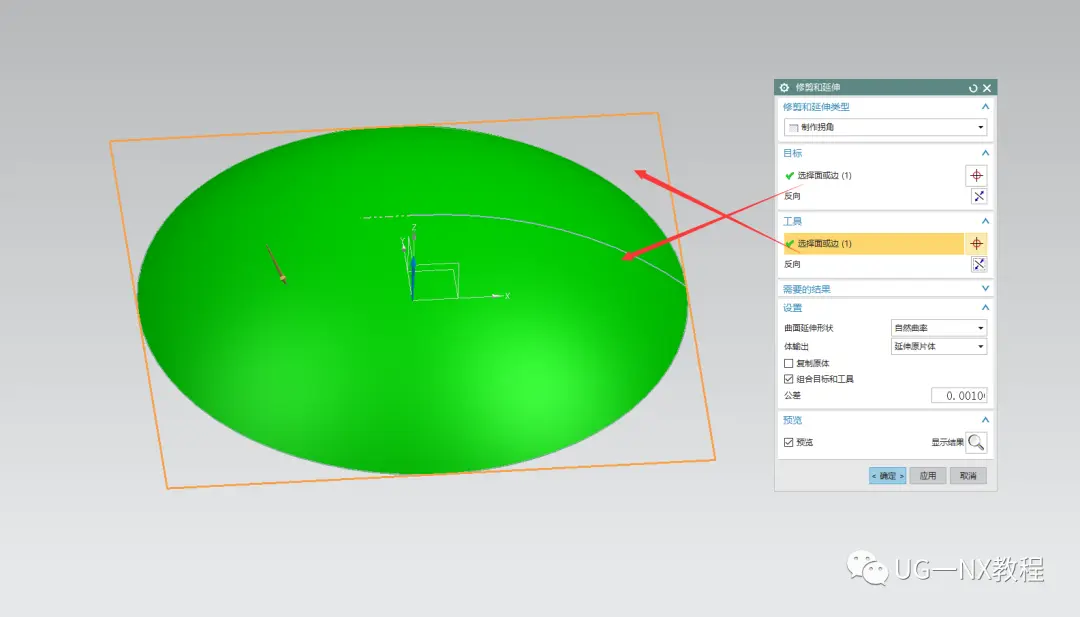Image resolution: width=1080 pixels, height=617 pixels.
Task: Open the 体输出 延伸原片体 dropdown
Action: pyautogui.click(x=939, y=346)
